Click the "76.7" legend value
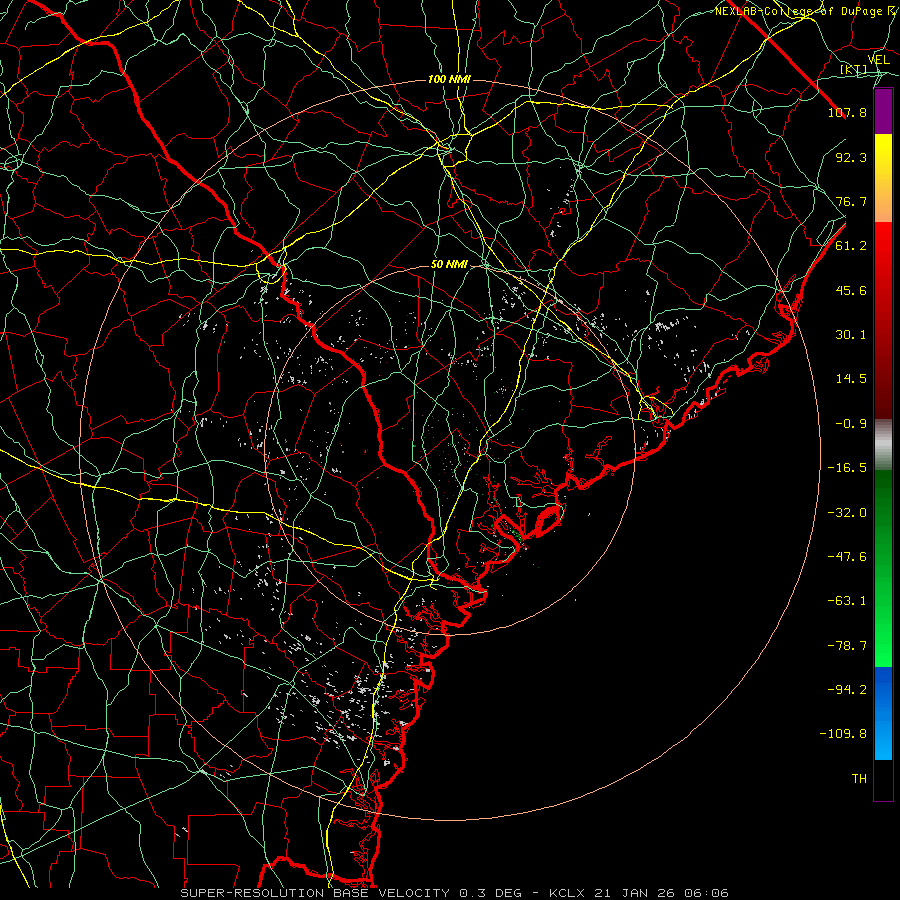 pyautogui.click(x=851, y=201)
